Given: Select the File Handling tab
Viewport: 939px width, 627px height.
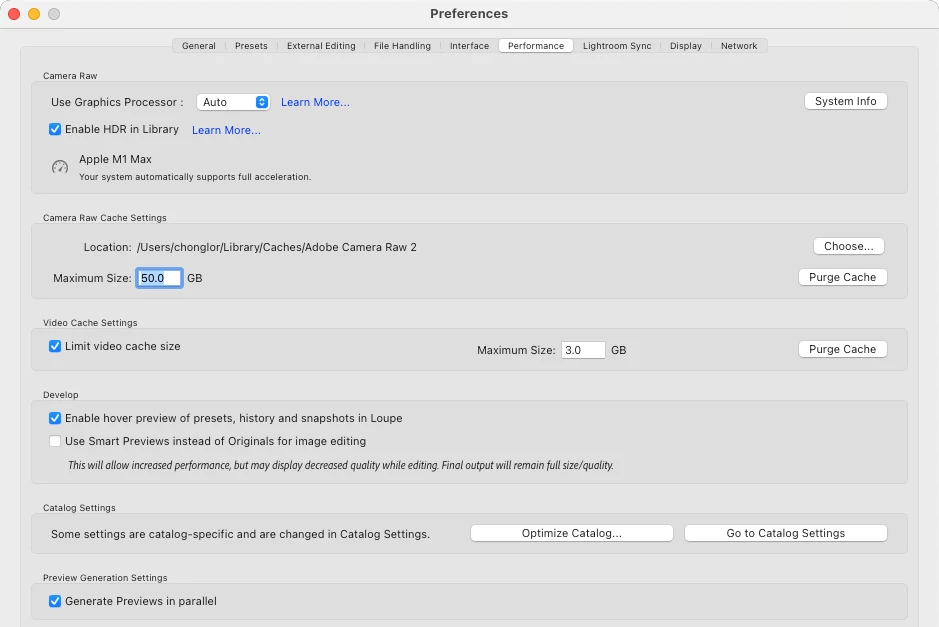Looking at the screenshot, I should point(402,46).
